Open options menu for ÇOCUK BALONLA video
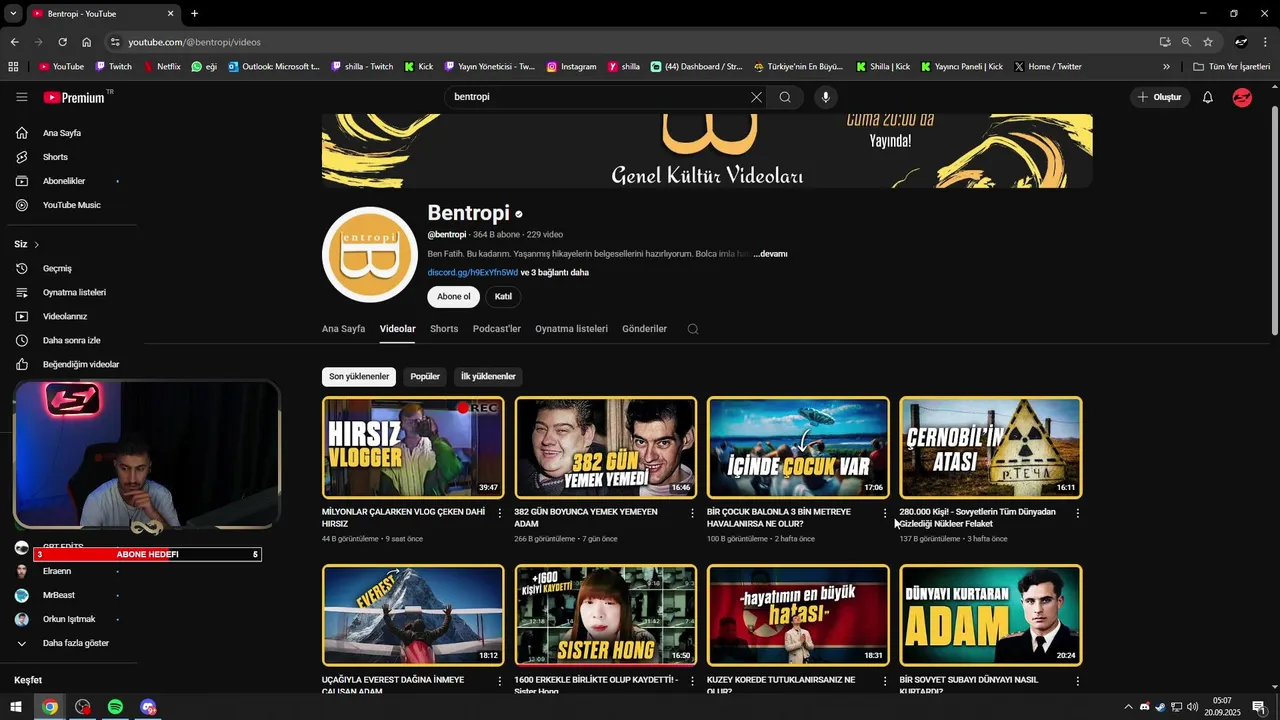 coord(885,513)
